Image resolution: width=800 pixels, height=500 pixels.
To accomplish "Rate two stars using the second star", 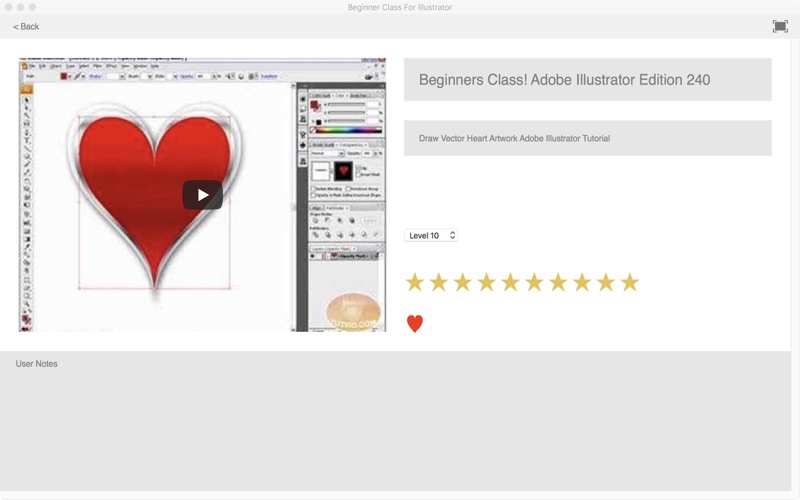I will click(x=439, y=282).
